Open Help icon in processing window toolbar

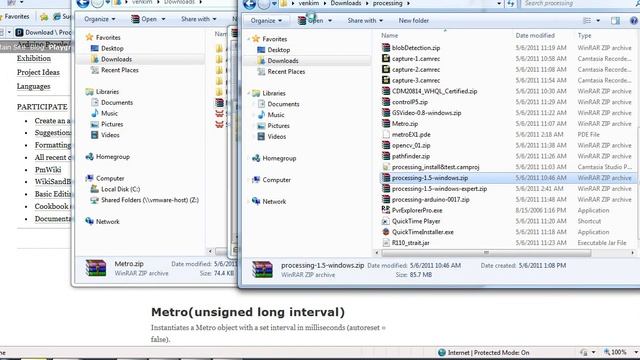click(634, 20)
